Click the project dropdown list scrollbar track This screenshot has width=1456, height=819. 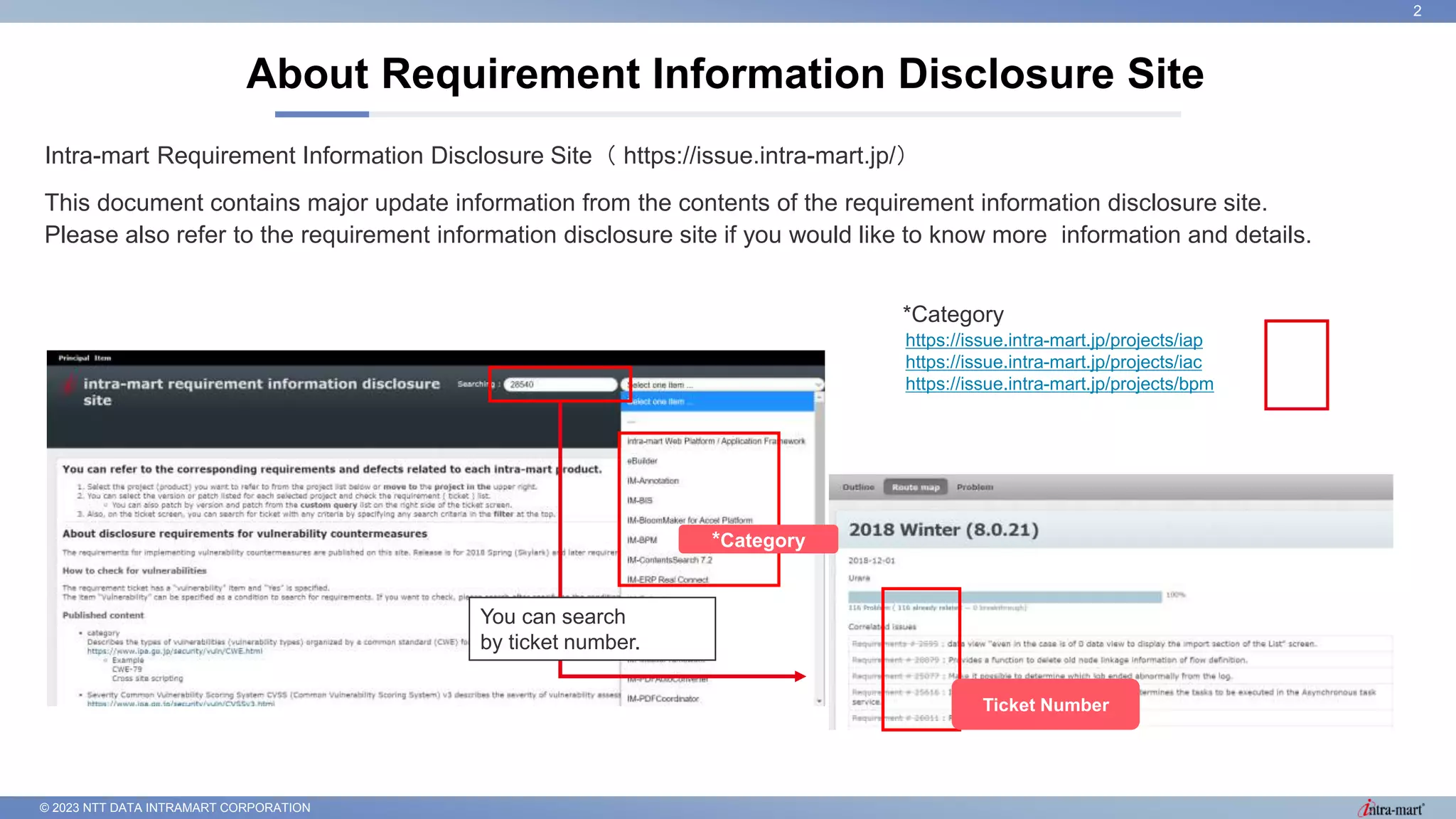coord(819,549)
